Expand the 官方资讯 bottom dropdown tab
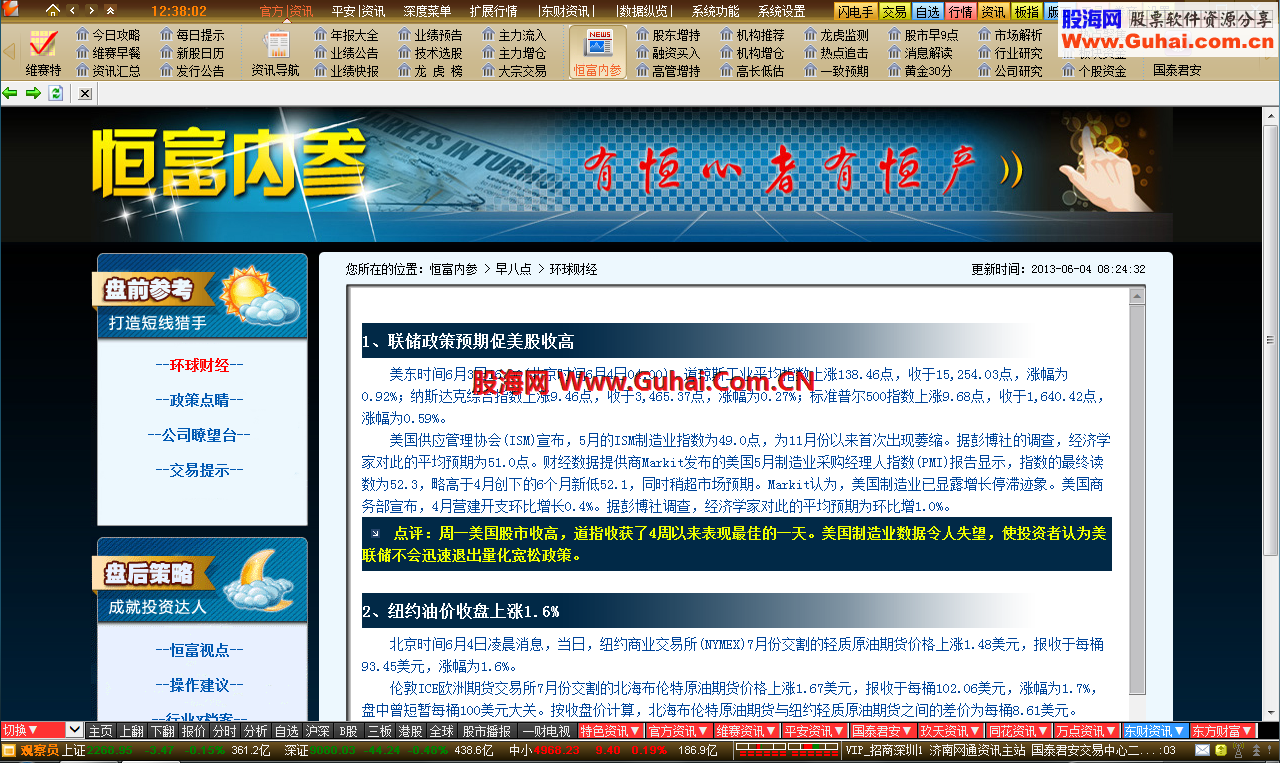 click(x=679, y=731)
